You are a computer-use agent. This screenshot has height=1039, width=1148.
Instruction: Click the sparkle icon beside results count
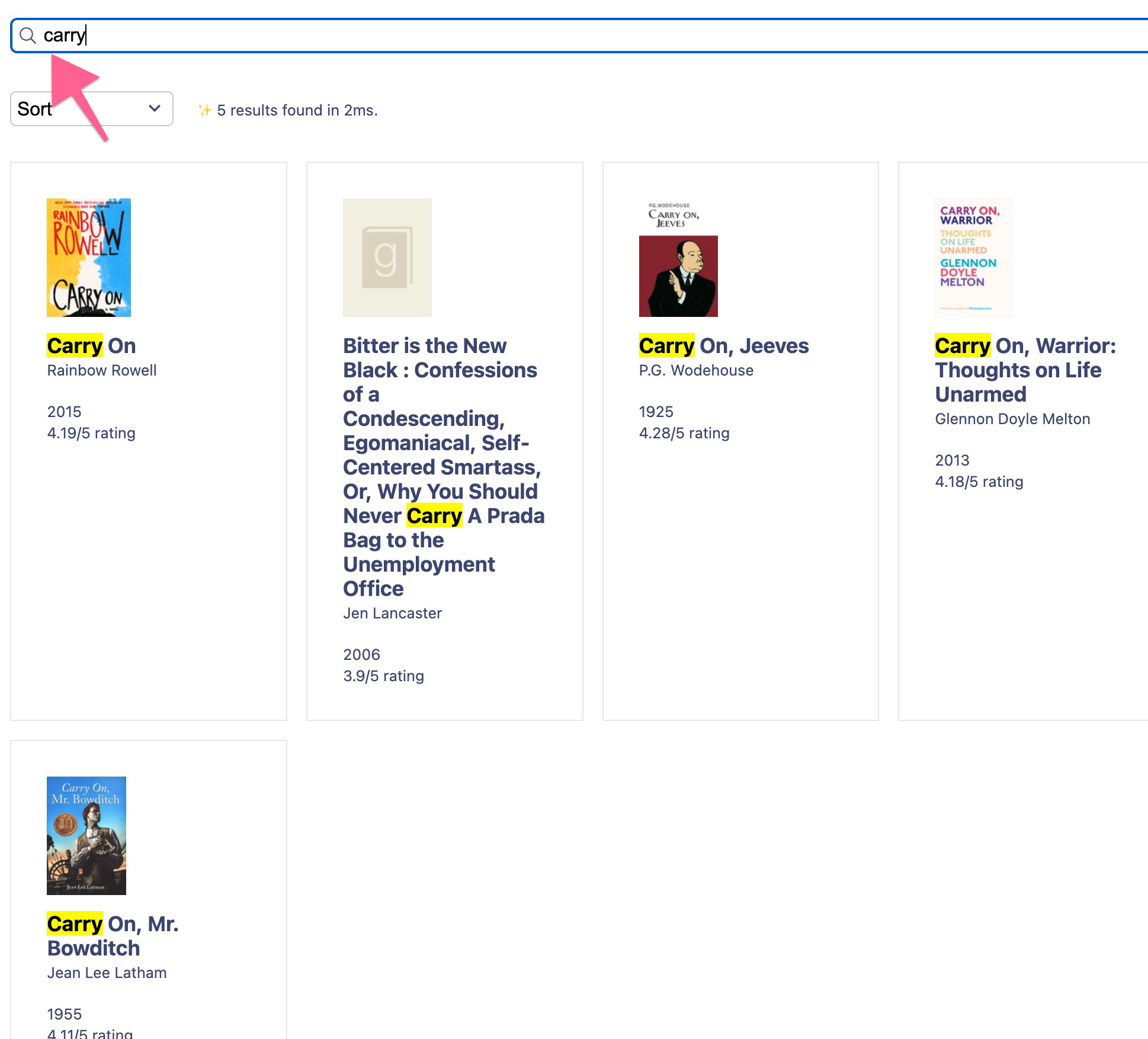[204, 110]
